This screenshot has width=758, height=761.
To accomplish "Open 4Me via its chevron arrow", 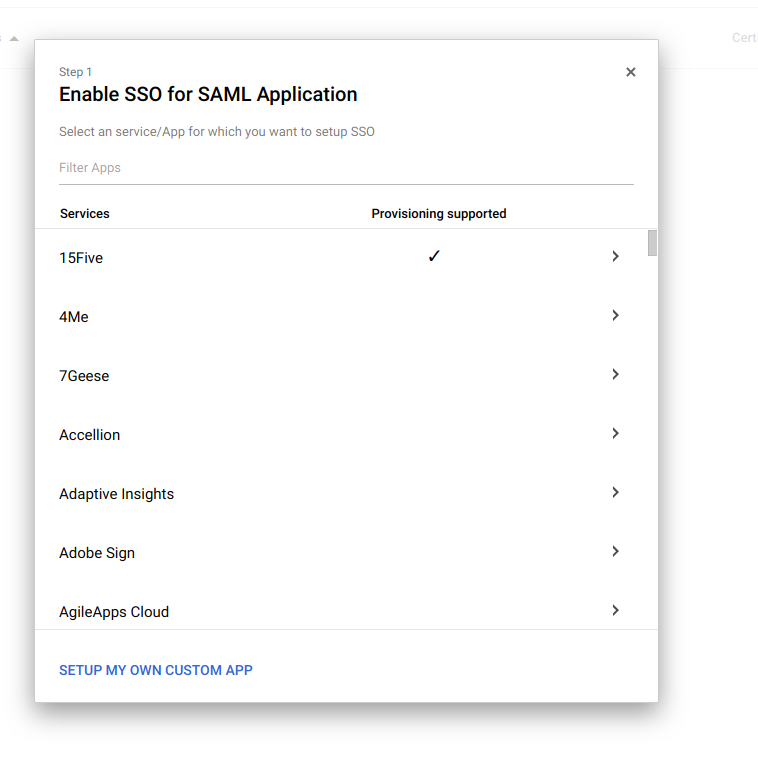I will (615, 315).
